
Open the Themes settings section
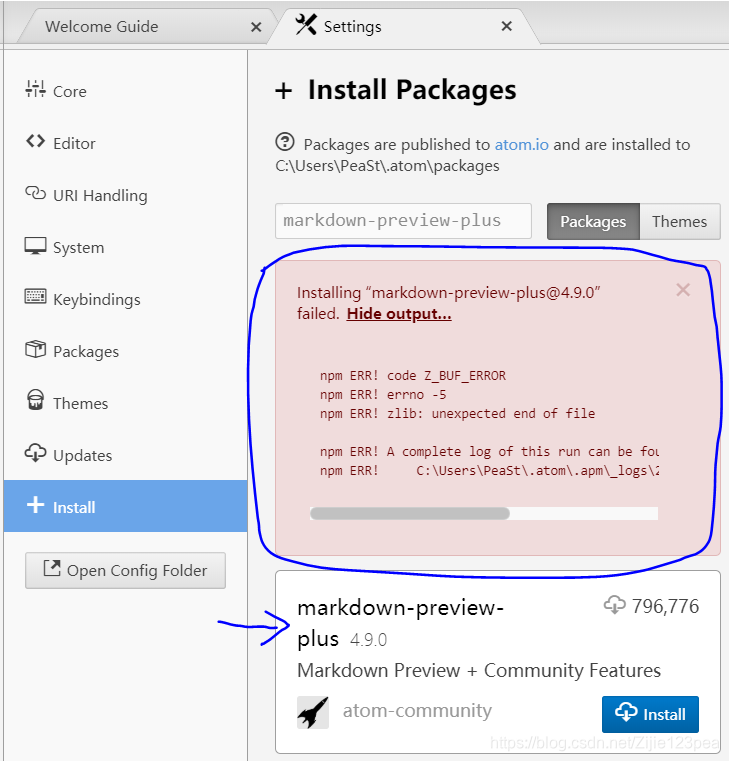pyautogui.click(x=125, y=403)
